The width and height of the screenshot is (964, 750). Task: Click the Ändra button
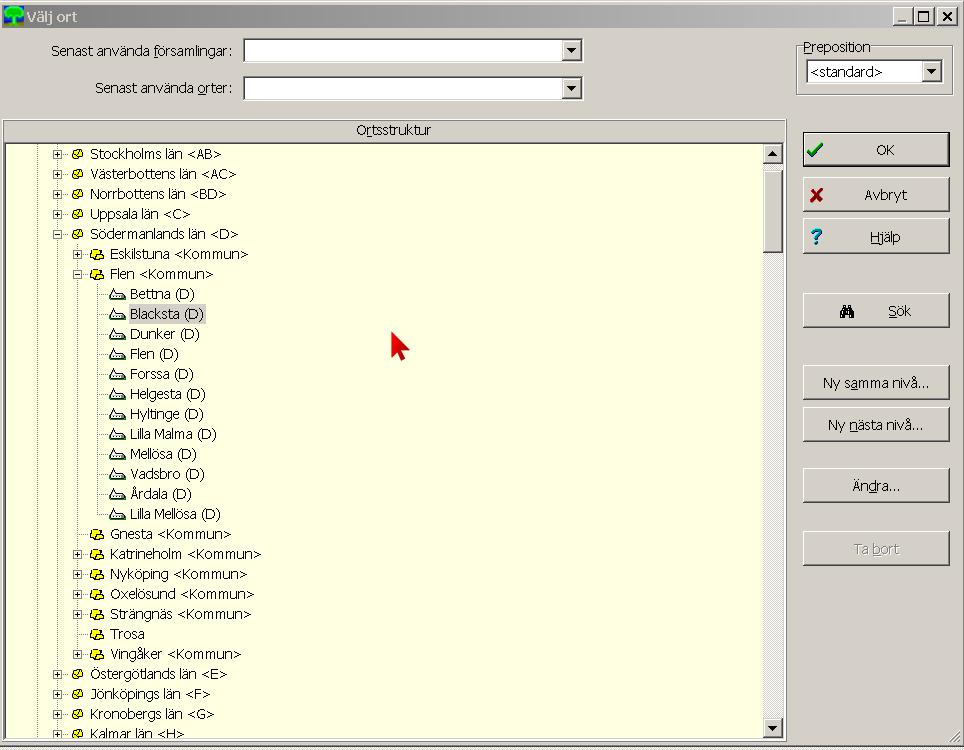[876, 486]
